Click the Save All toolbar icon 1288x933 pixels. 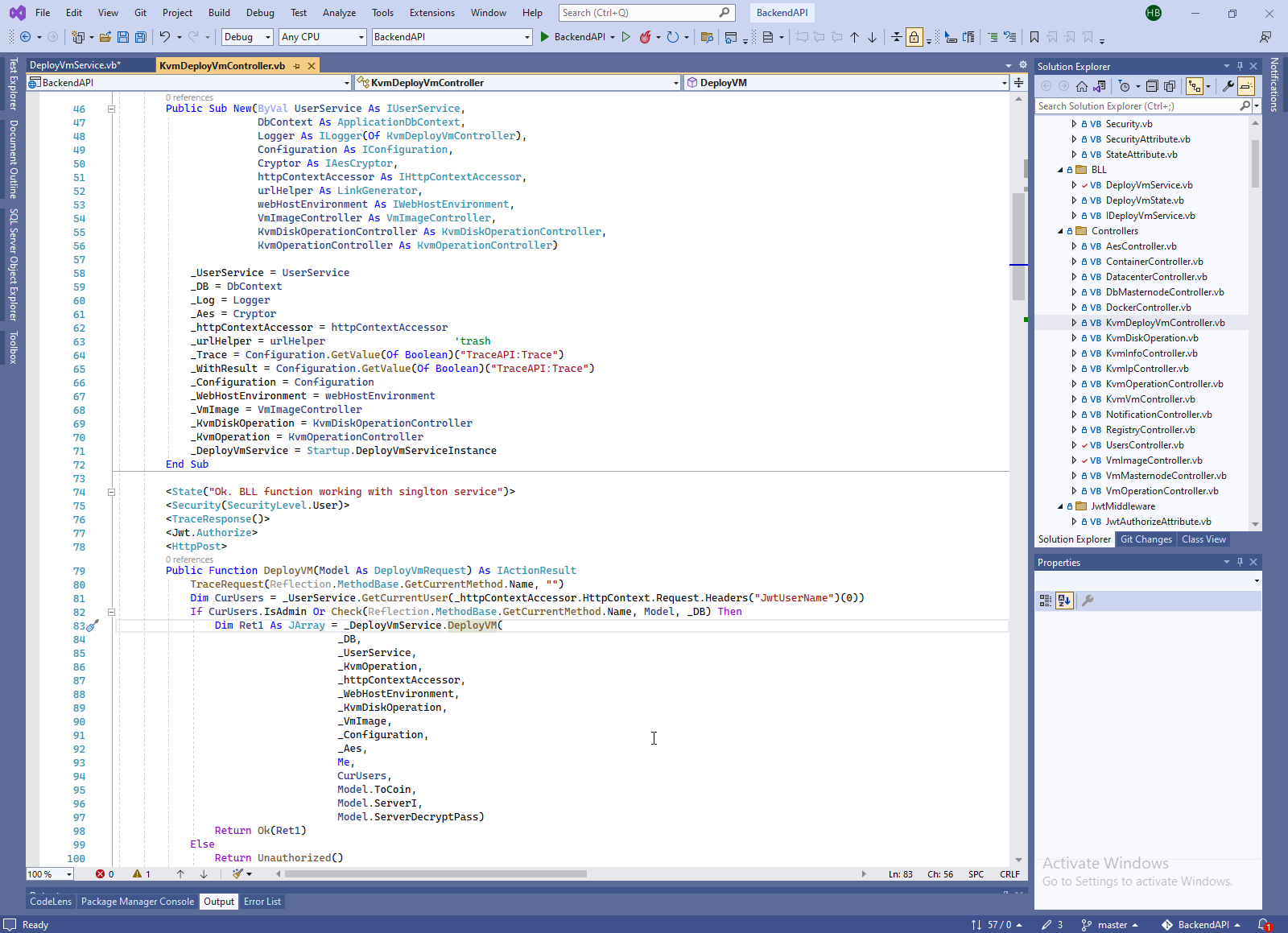click(141, 37)
